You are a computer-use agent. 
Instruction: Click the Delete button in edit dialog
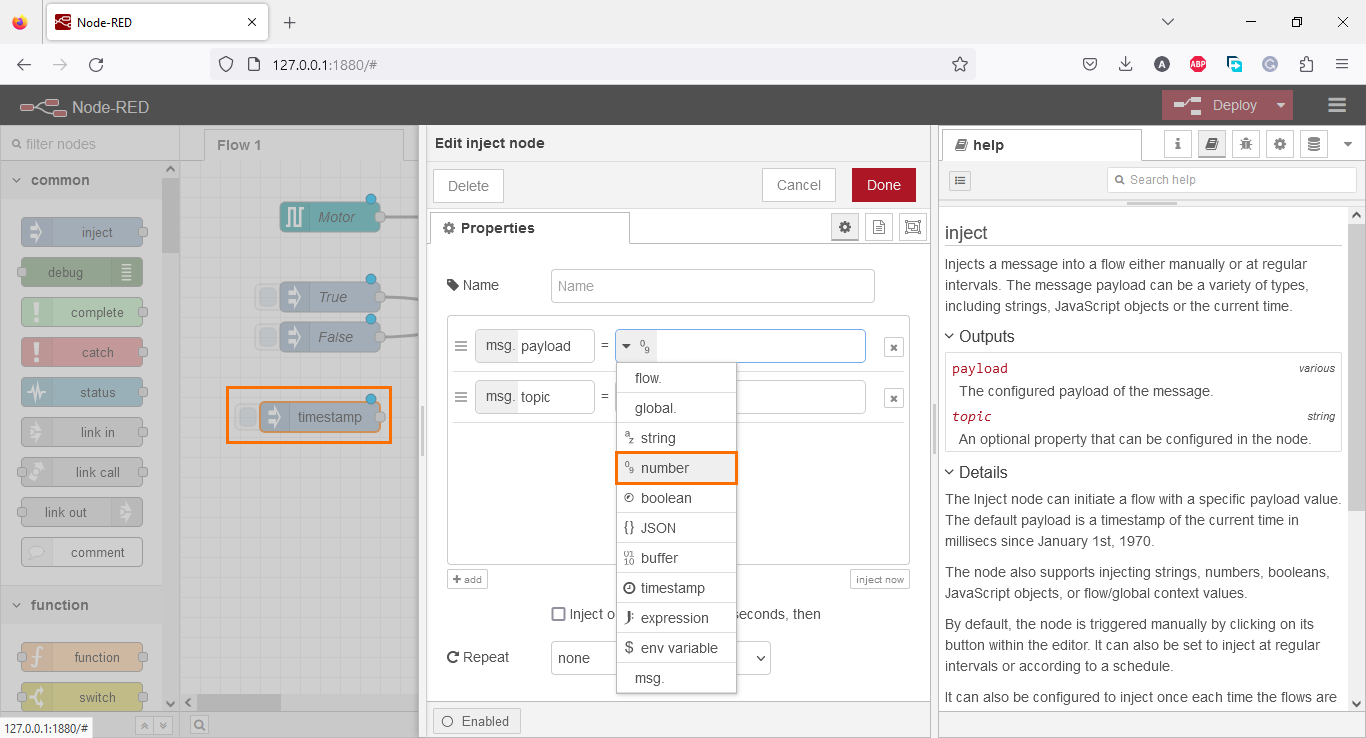point(467,184)
